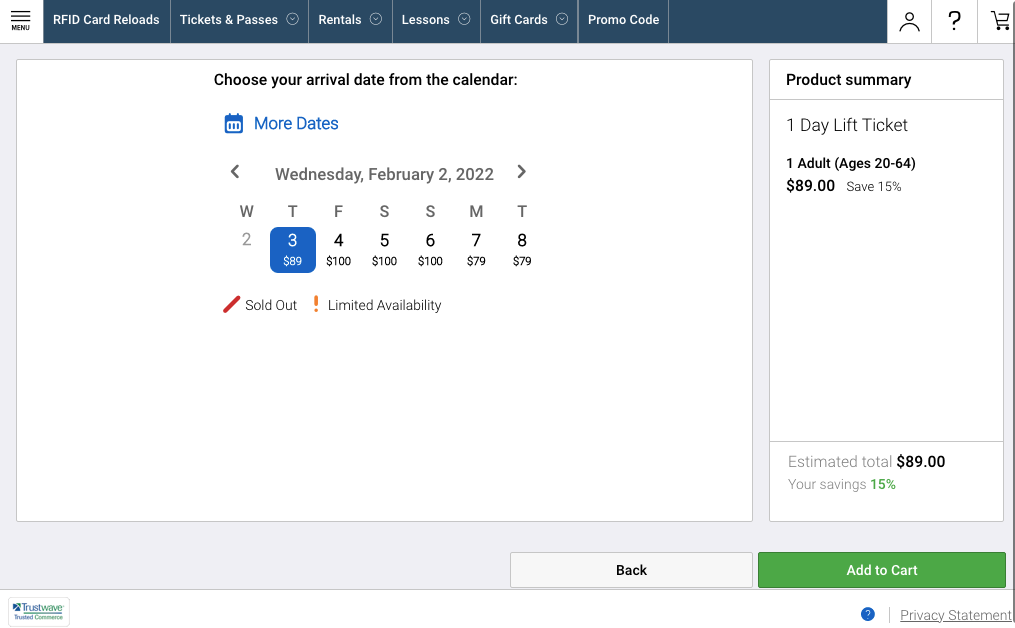Open the hamburger MENU icon

21,20
